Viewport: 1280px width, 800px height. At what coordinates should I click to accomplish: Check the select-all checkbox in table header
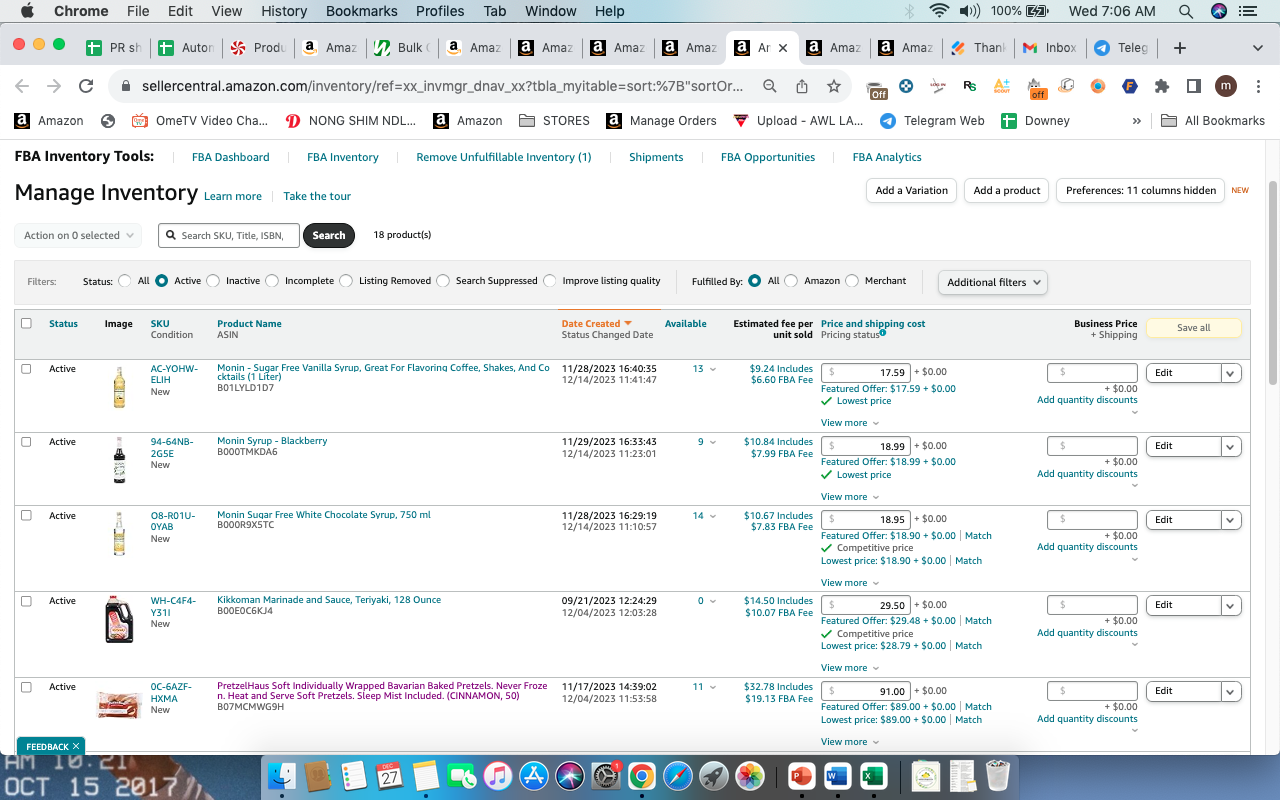(x=26, y=323)
